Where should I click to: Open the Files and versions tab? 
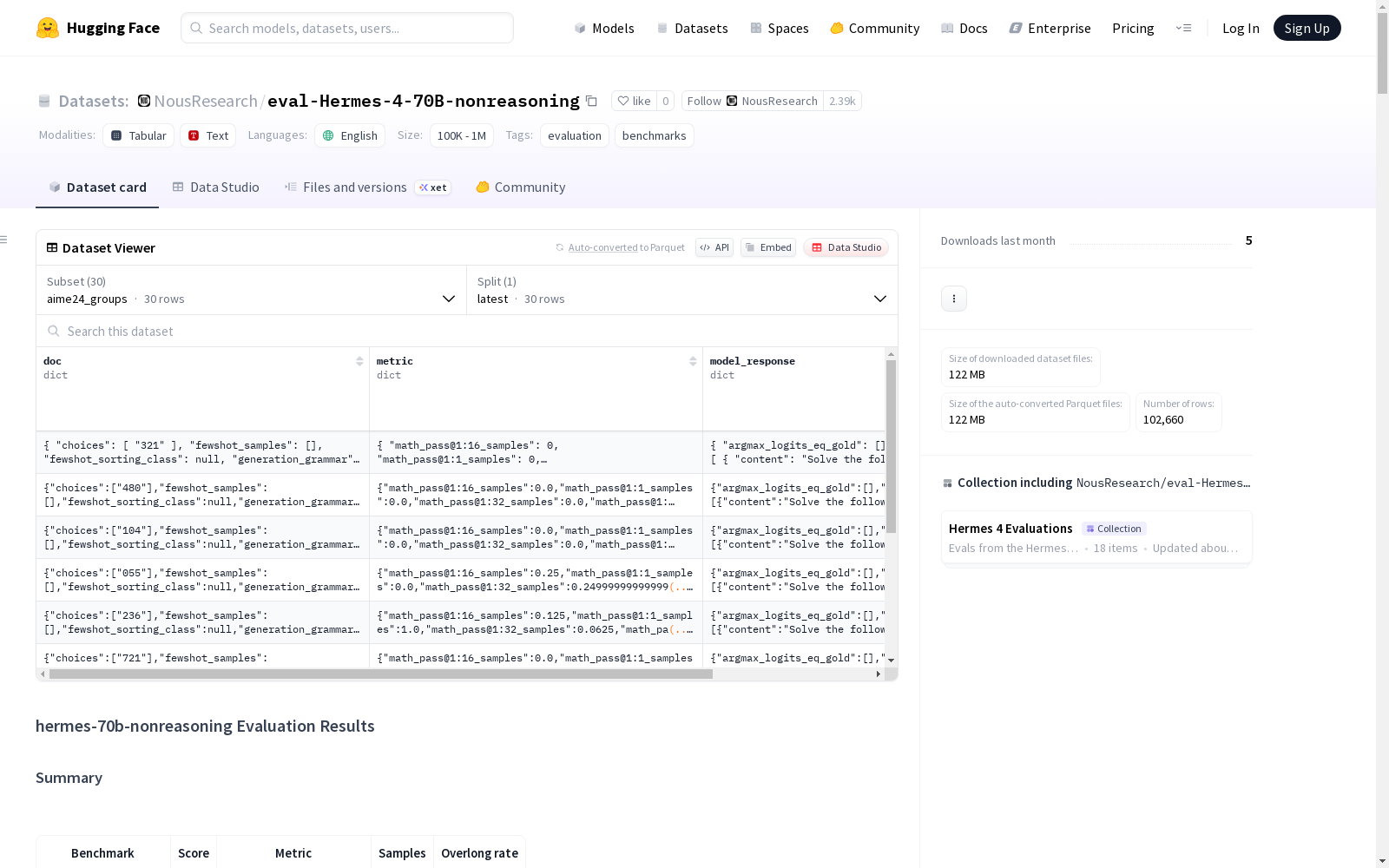pyautogui.click(x=367, y=187)
